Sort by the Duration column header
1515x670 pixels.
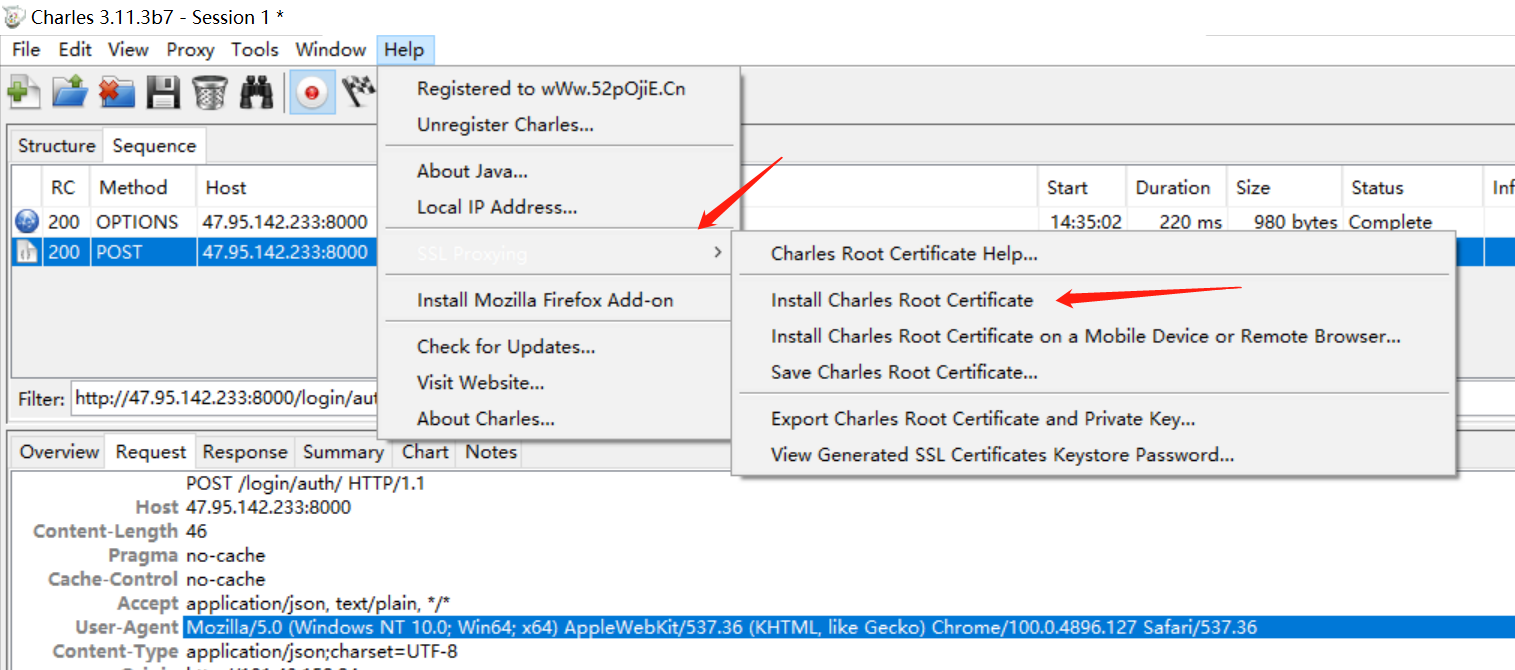click(1177, 188)
